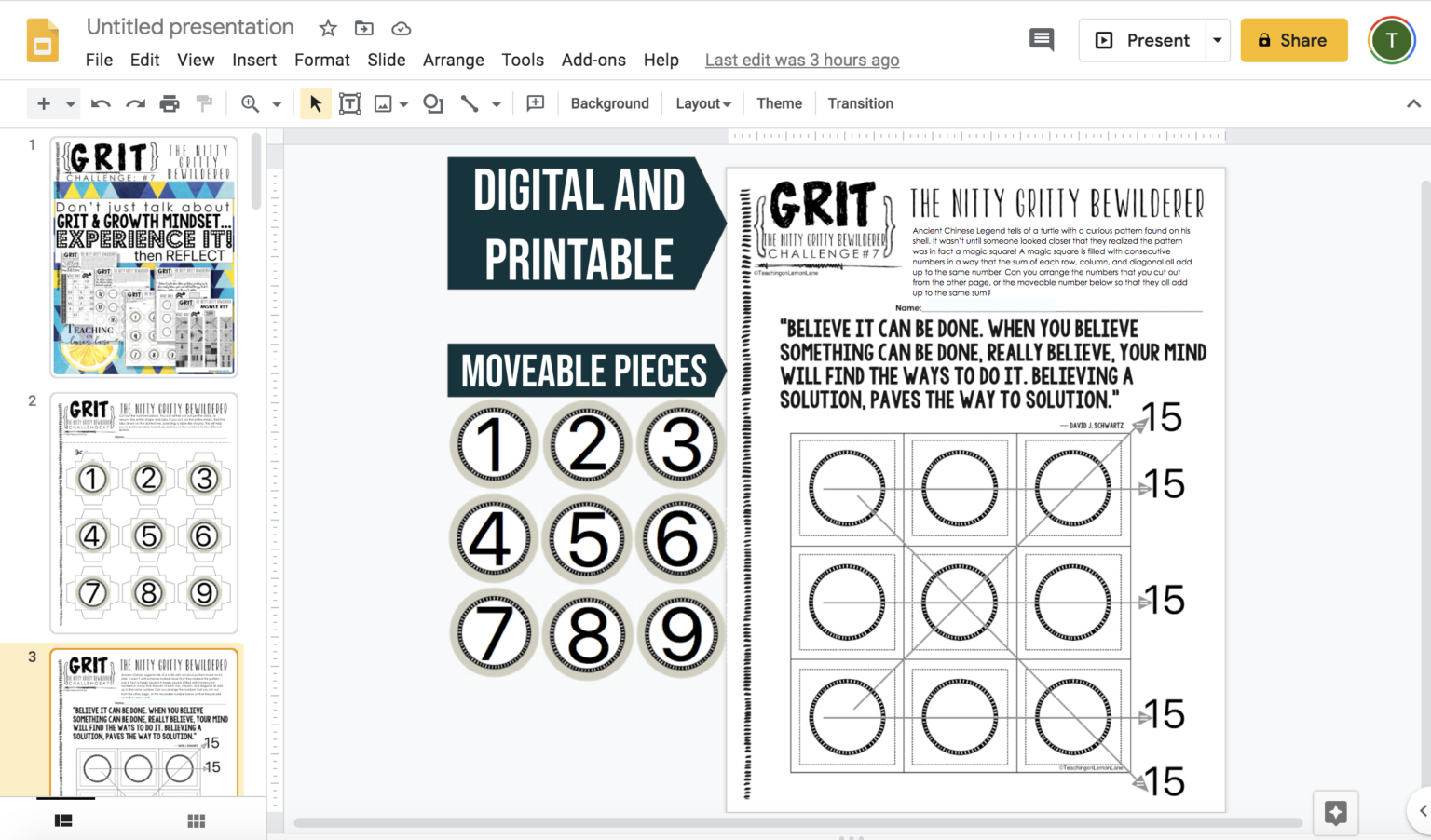Click the Print icon

[x=170, y=103]
